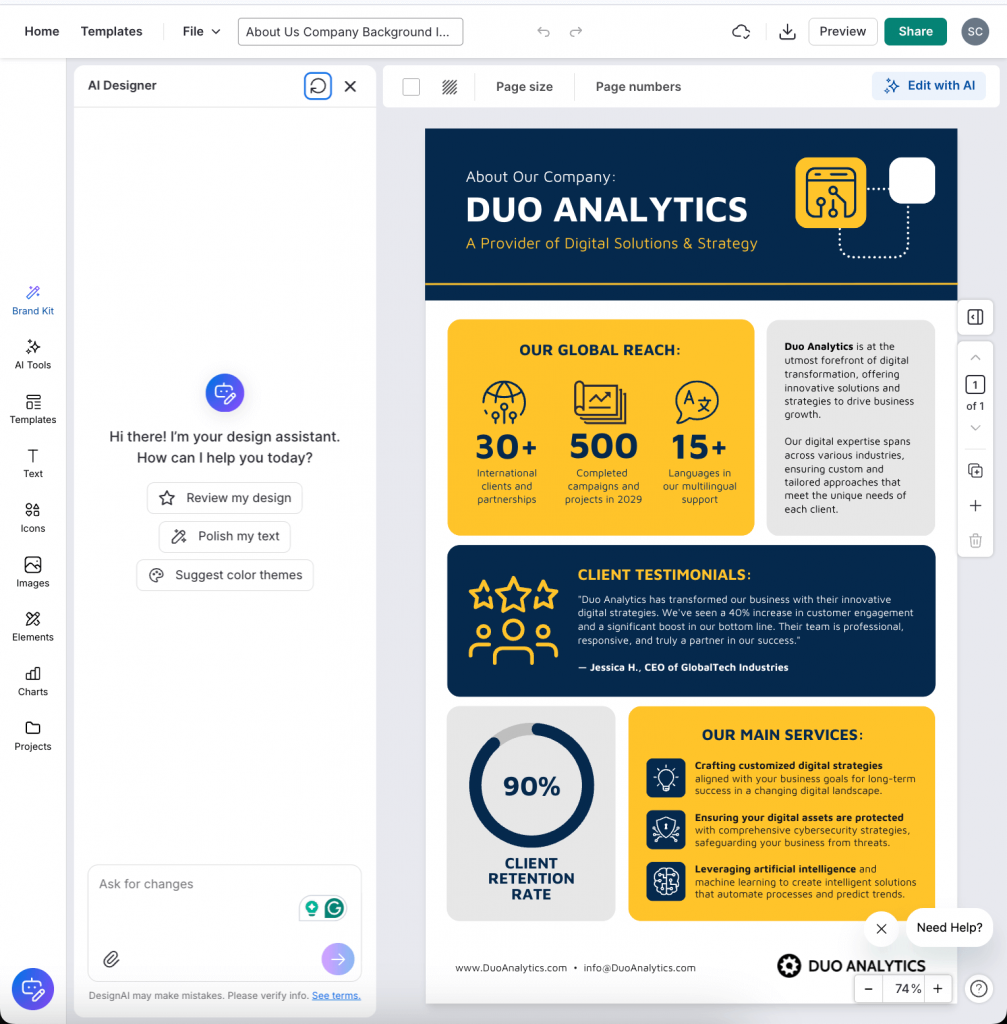Collapse the right page navigation panel
Image resolution: width=1007 pixels, height=1024 pixels.
[975, 317]
